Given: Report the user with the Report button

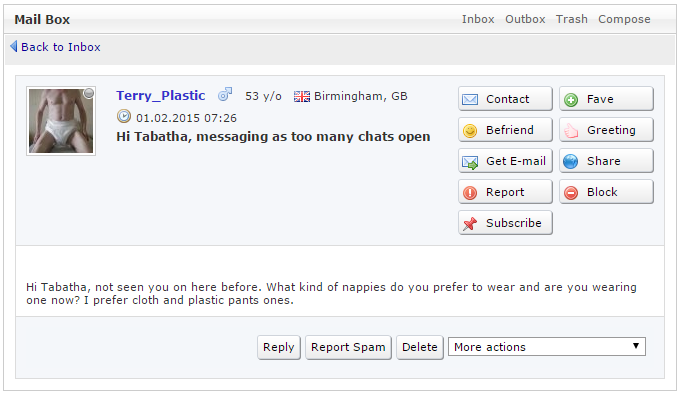Looking at the screenshot, I should click(505, 192).
